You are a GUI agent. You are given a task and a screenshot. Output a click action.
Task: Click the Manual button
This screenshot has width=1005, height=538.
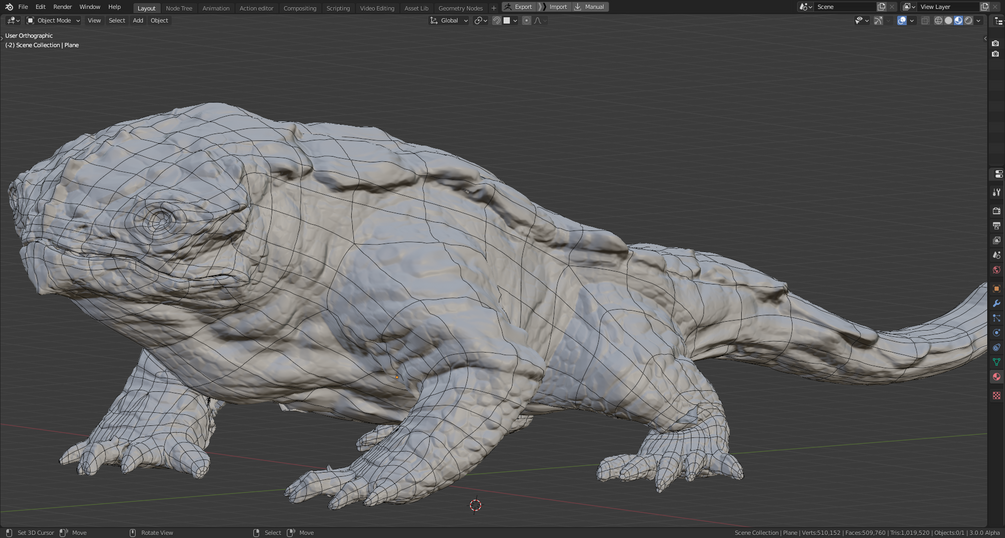point(590,6)
